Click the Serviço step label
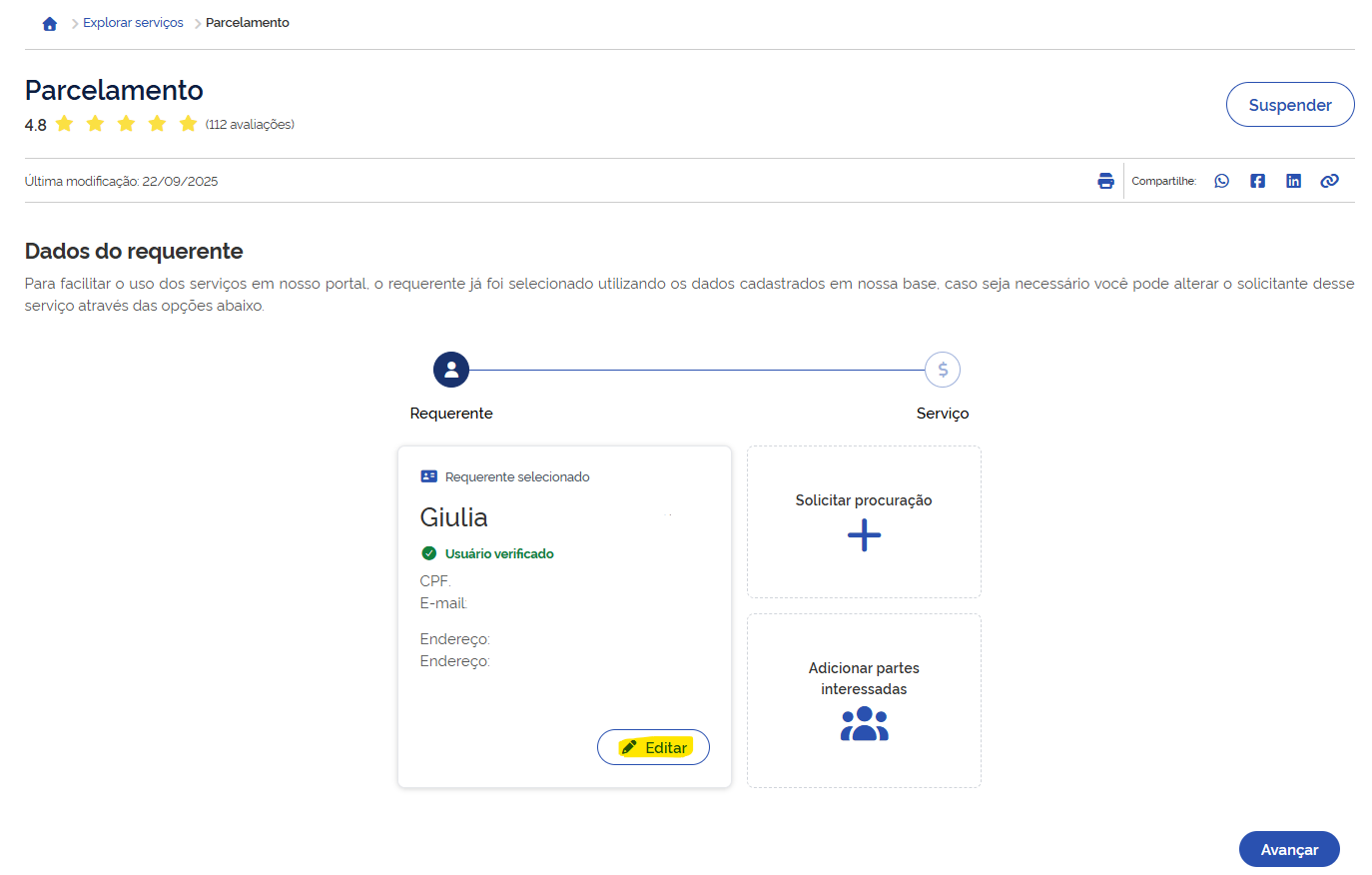The height and width of the screenshot is (875, 1372). coord(943,414)
